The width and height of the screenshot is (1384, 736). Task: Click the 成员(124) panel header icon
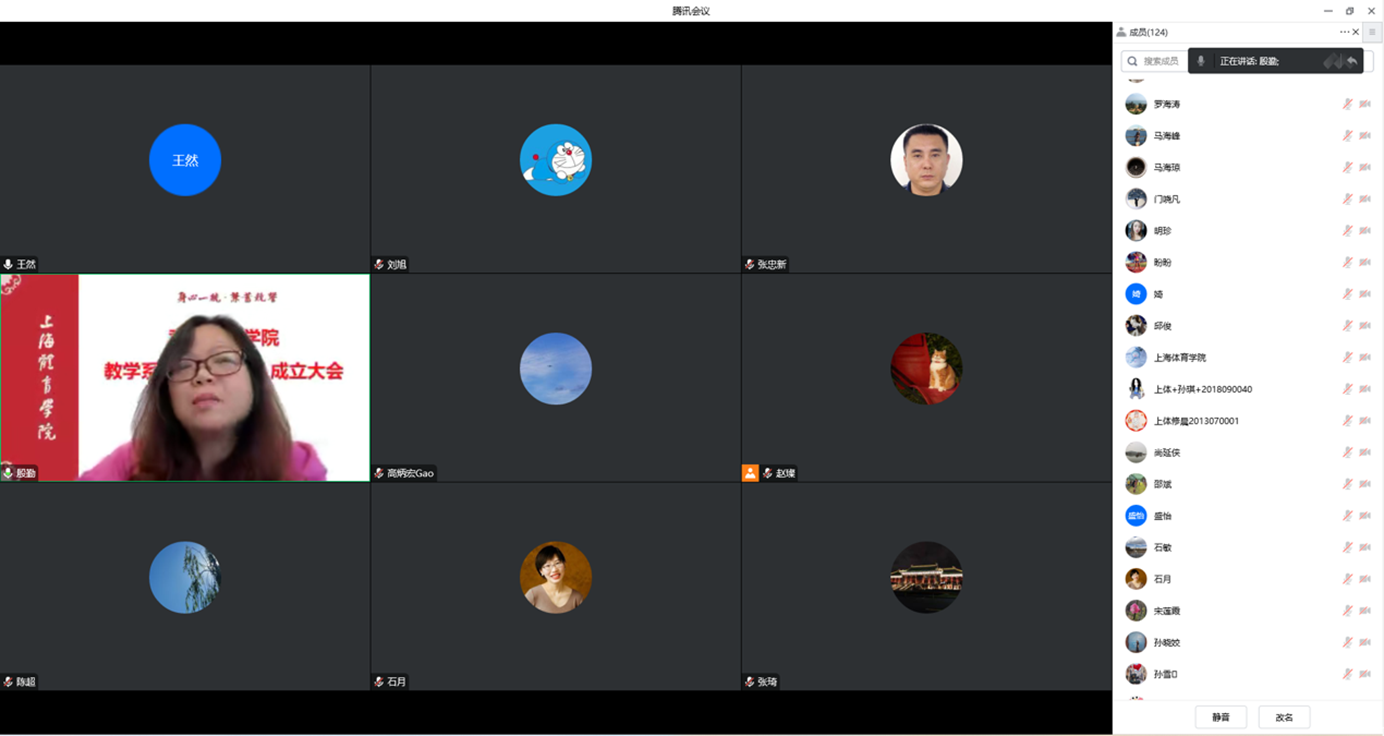1121,32
